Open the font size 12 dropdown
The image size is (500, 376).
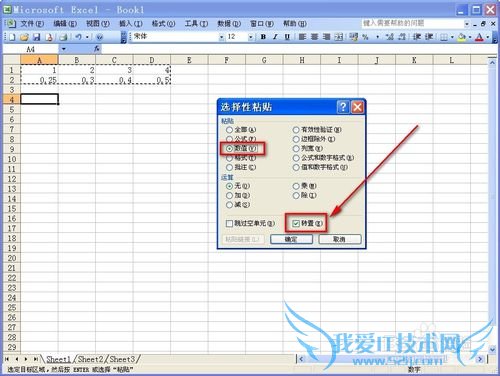point(251,37)
